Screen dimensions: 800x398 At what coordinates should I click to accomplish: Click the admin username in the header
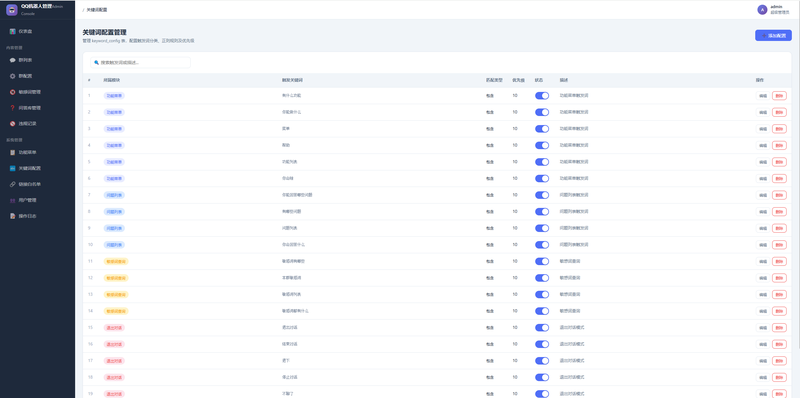(776, 7)
